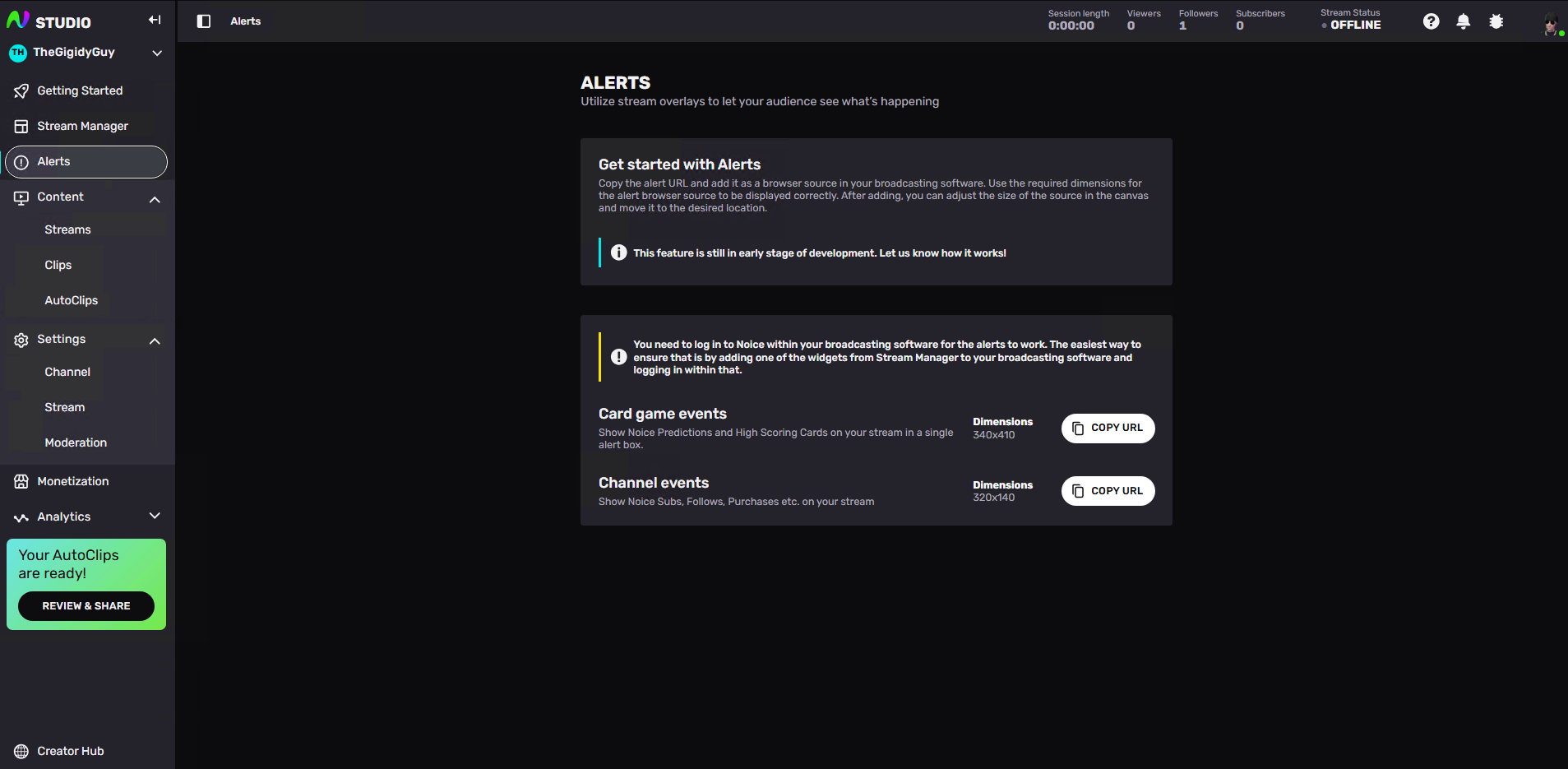Click the Creator Hub globe icon
Viewport: 1568px width, 769px height.
click(x=21, y=751)
